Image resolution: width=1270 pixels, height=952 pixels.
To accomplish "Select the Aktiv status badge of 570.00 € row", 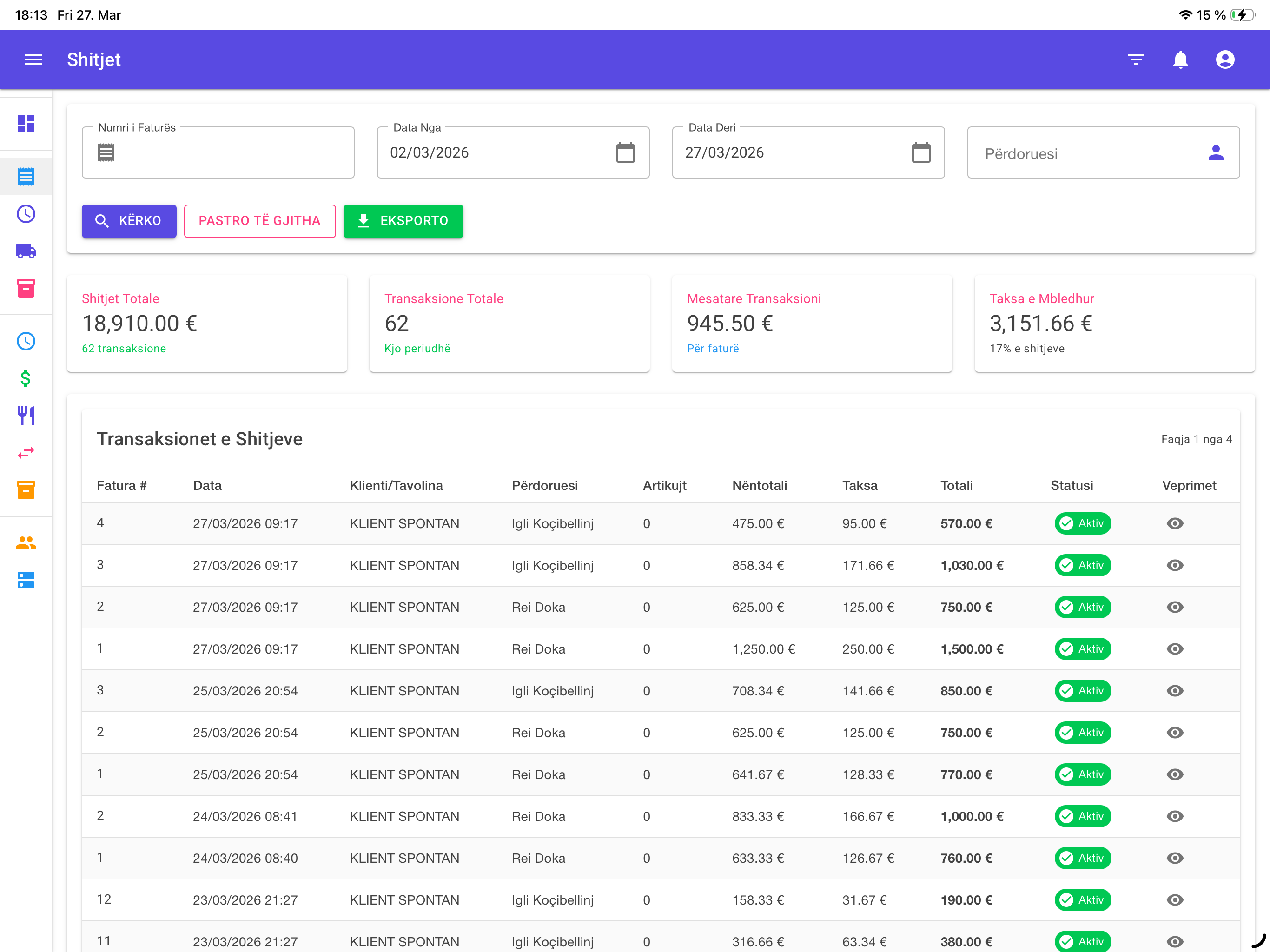I will [1082, 524].
